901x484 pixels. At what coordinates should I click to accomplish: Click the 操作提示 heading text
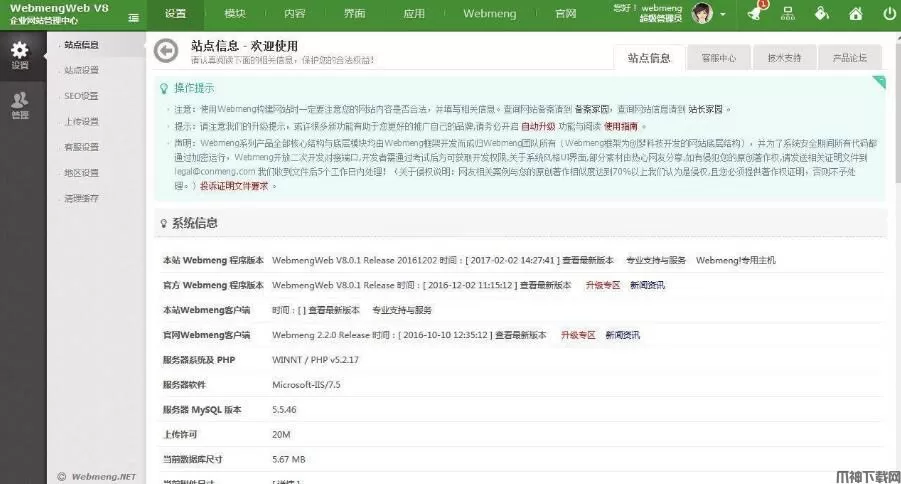coord(194,88)
